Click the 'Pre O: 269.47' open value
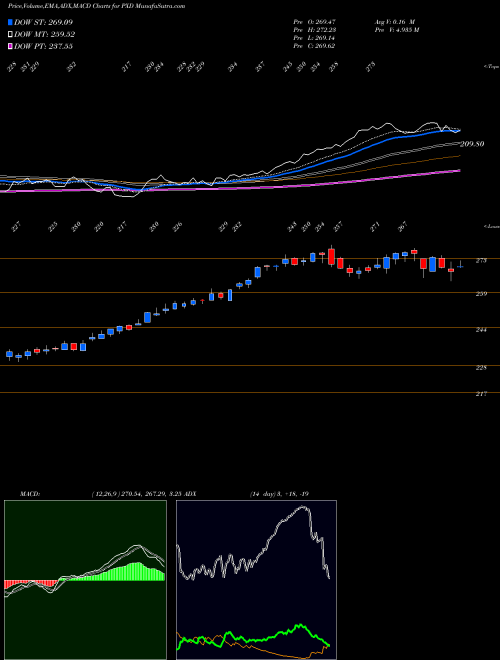The image size is (500, 660). (x=314, y=21)
